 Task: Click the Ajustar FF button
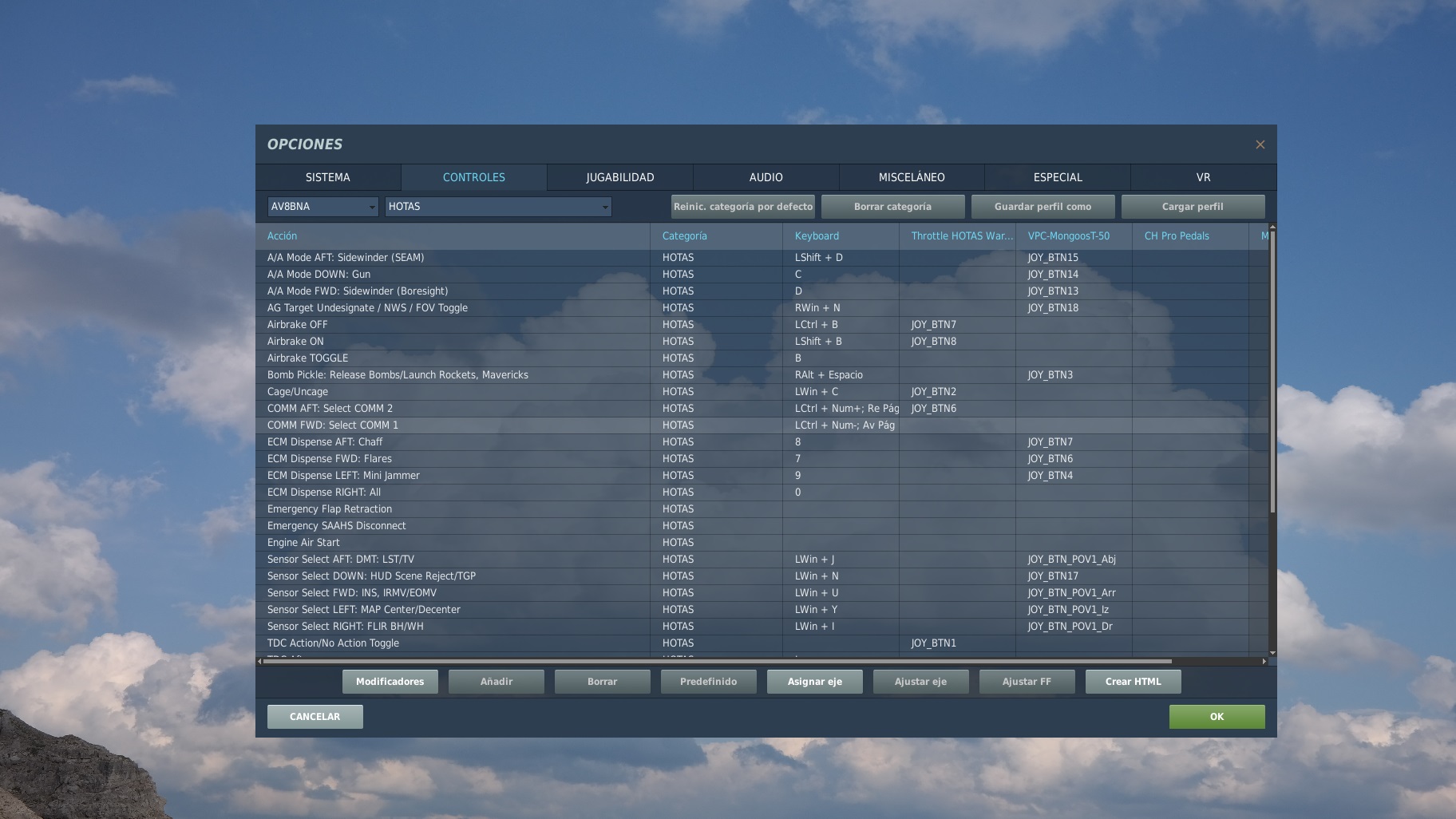tap(1027, 682)
